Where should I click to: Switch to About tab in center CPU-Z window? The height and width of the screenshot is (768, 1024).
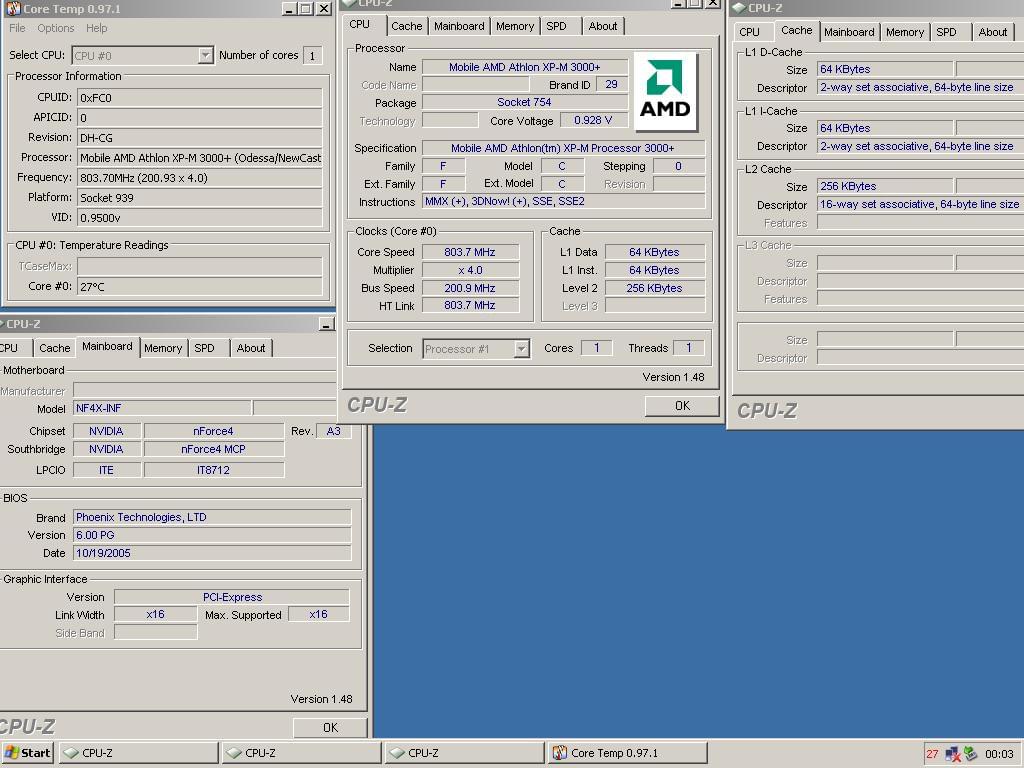tap(602, 26)
